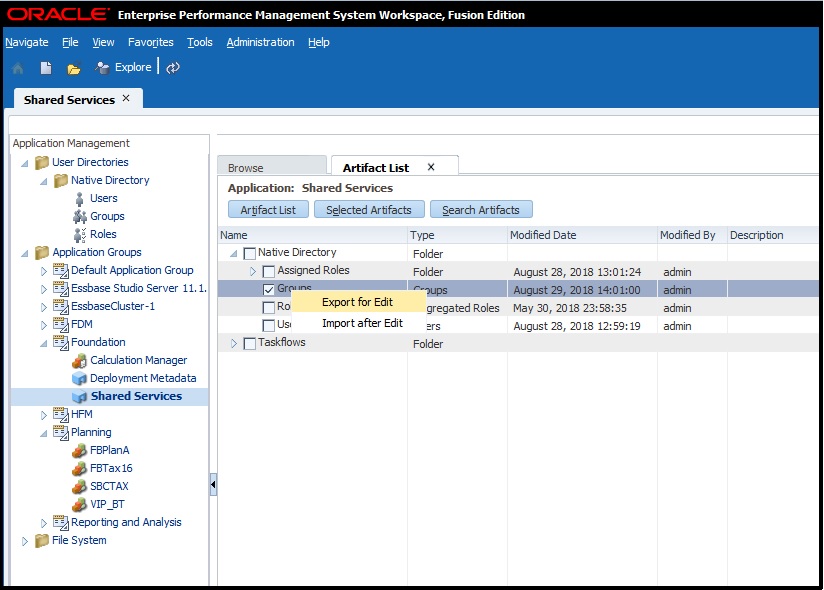Expand the Default Application Group node
This screenshot has height=590, width=824.
tap(43, 271)
